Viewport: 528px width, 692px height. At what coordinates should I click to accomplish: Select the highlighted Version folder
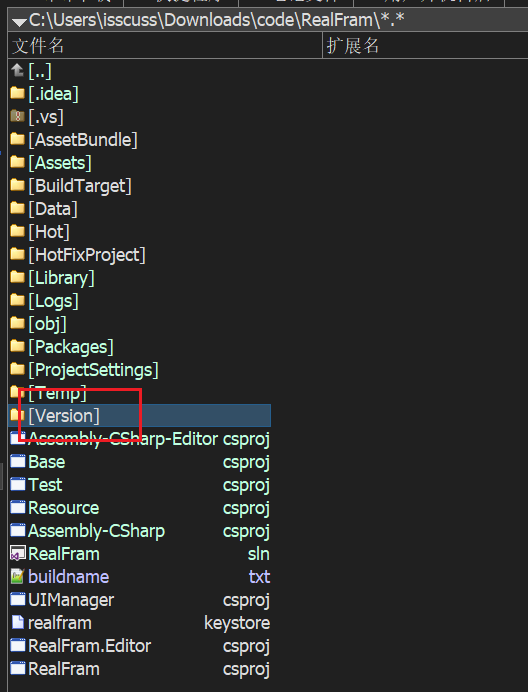[x=139, y=416]
